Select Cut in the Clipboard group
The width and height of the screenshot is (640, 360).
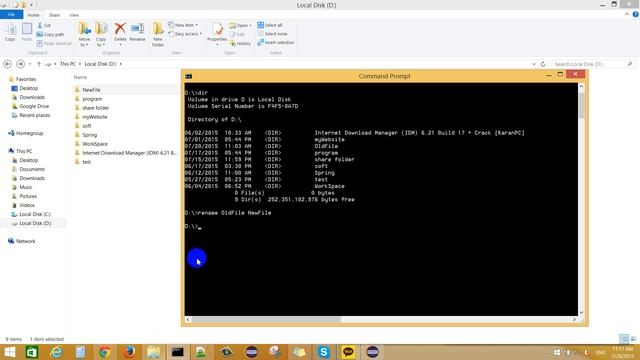coord(44,25)
